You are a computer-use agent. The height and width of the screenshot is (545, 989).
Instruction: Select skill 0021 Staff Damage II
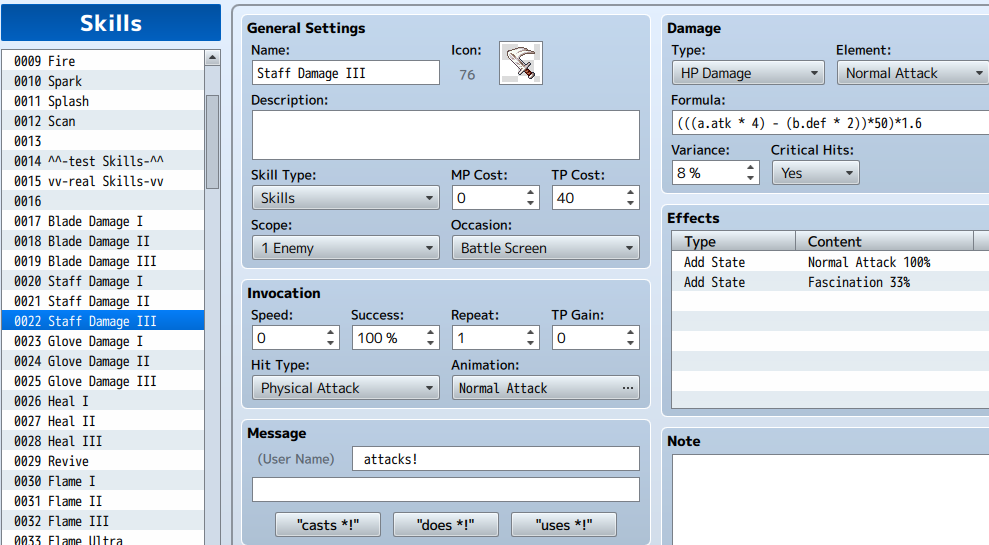click(103, 301)
